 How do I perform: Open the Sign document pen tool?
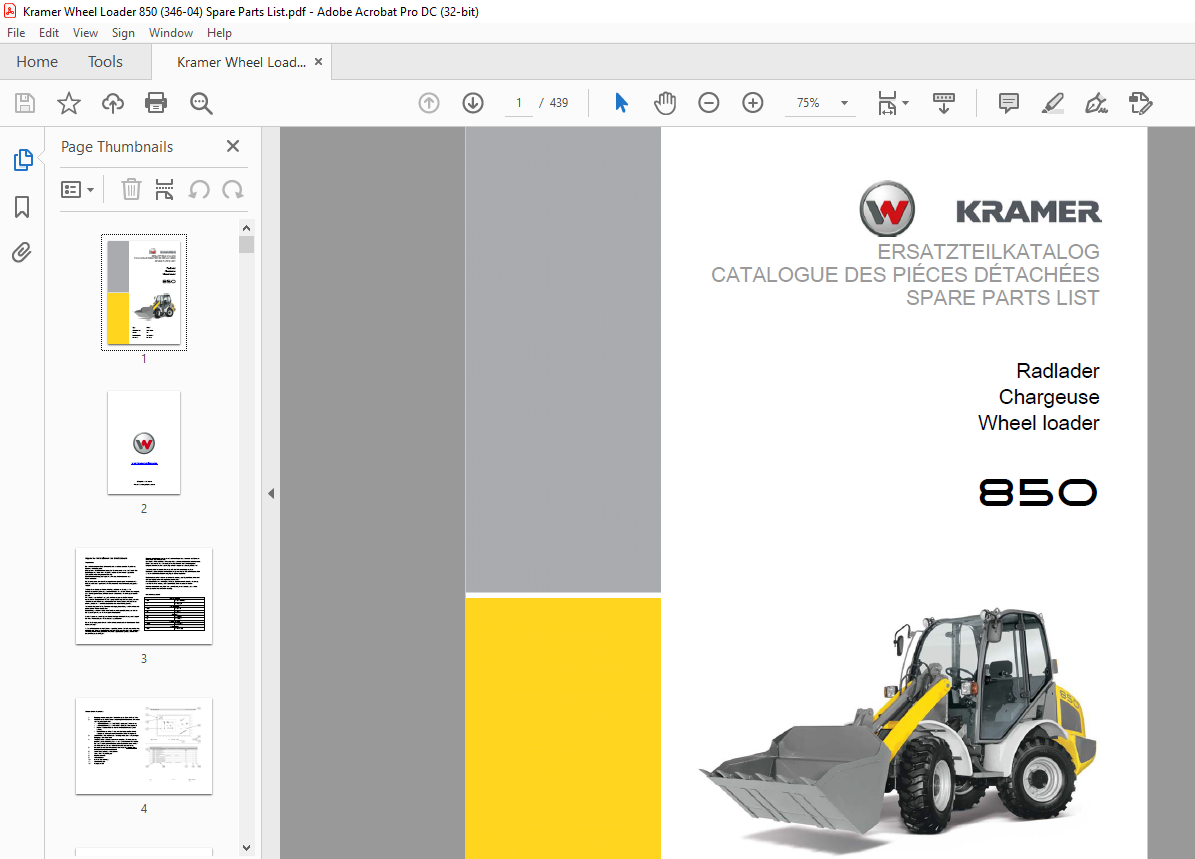point(1096,103)
